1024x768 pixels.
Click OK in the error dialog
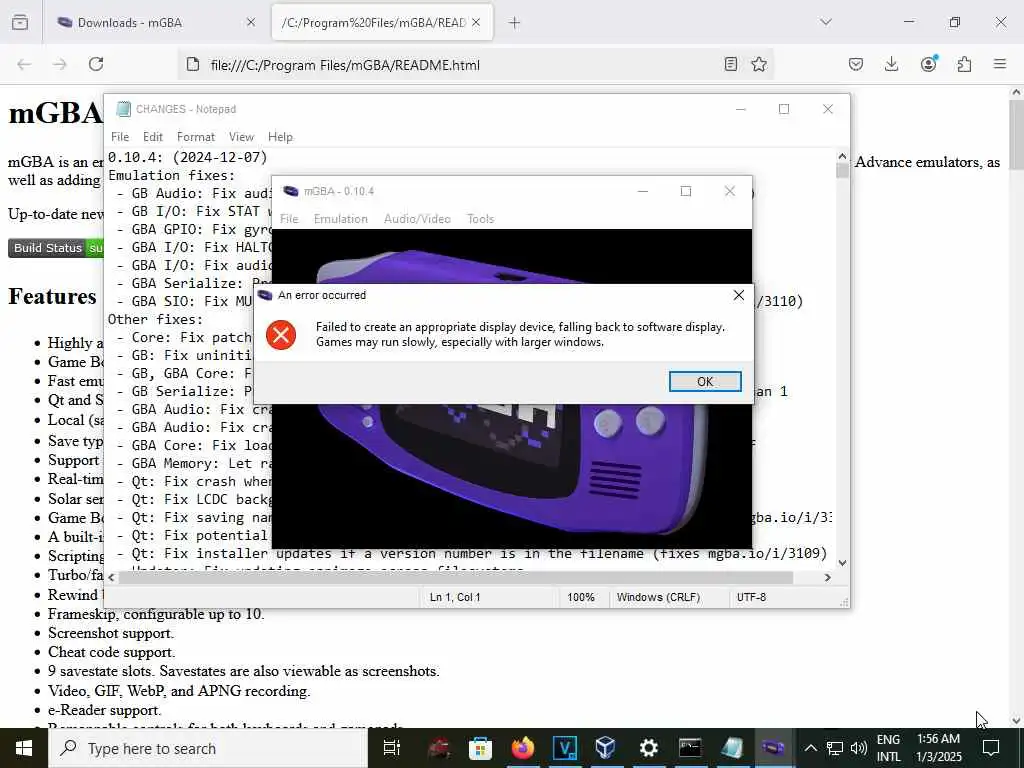pos(705,381)
